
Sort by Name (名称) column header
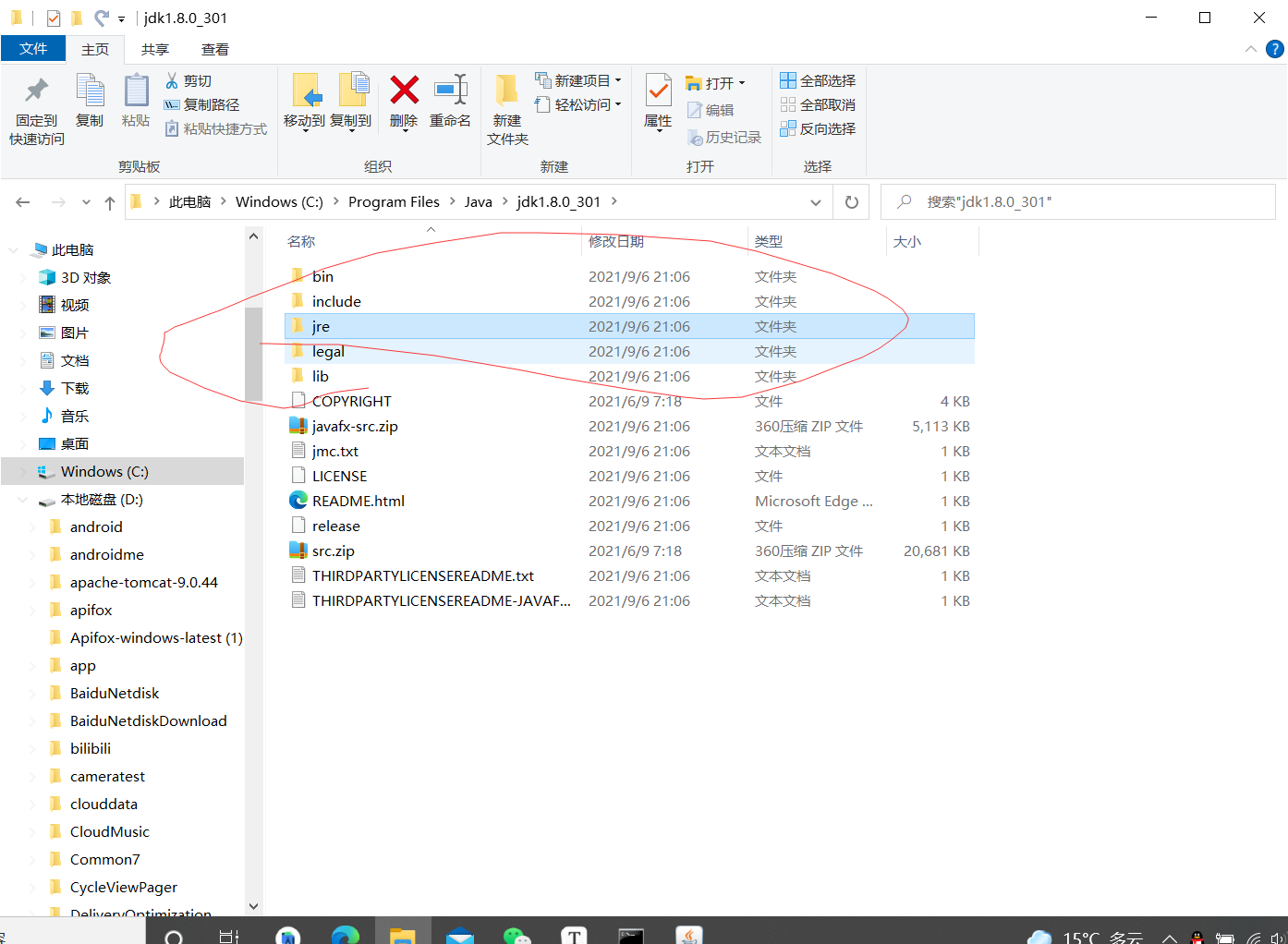(301, 242)
